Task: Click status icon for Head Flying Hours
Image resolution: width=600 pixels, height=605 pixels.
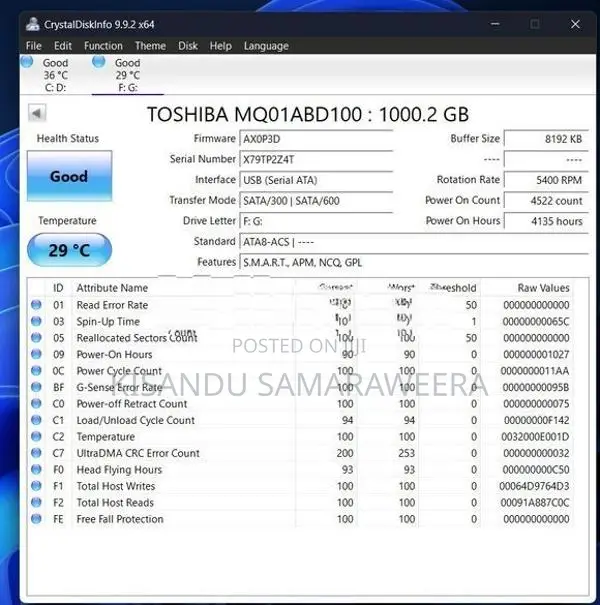Action: pyautogui.click(x=36, y=469)
